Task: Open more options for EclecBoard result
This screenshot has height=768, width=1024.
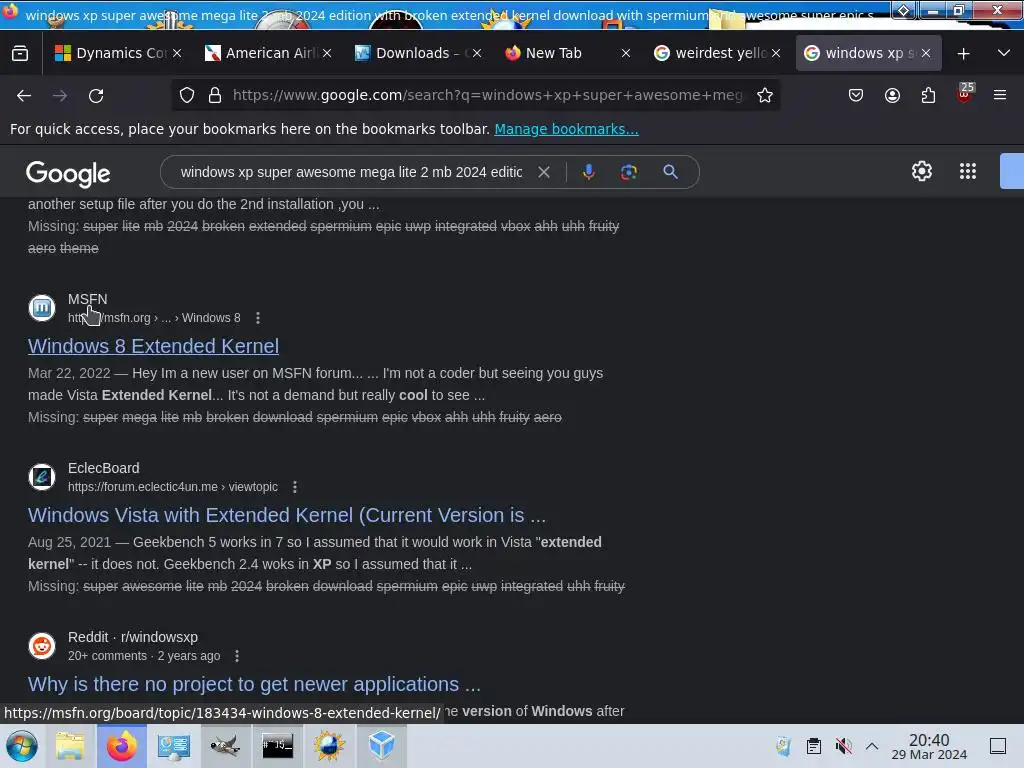Action: coord(295,487)
